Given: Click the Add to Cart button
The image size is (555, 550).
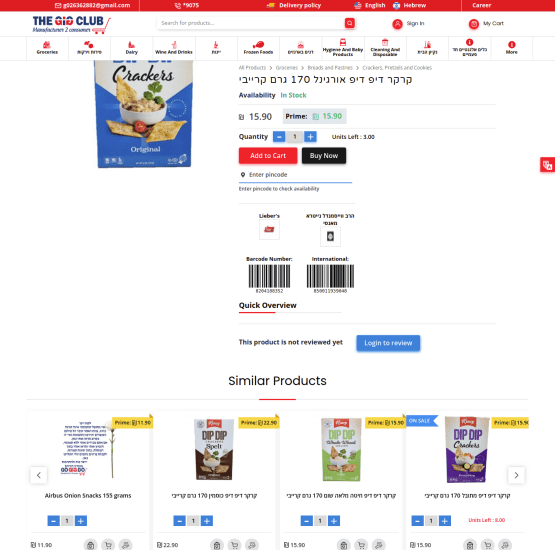Looking at the screenshot, I should coord(268,156).
